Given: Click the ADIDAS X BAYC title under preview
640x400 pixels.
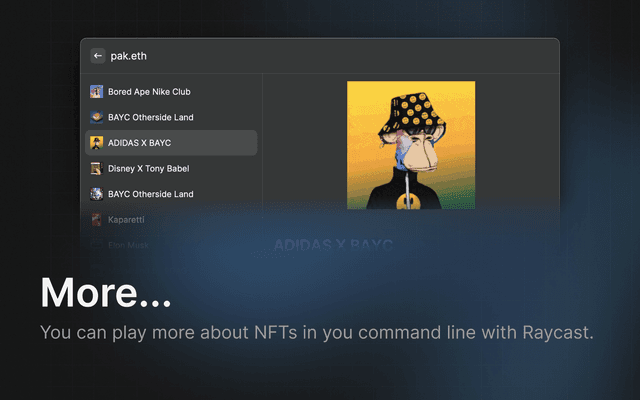Looking at the screenshot, I should (333, 246).
